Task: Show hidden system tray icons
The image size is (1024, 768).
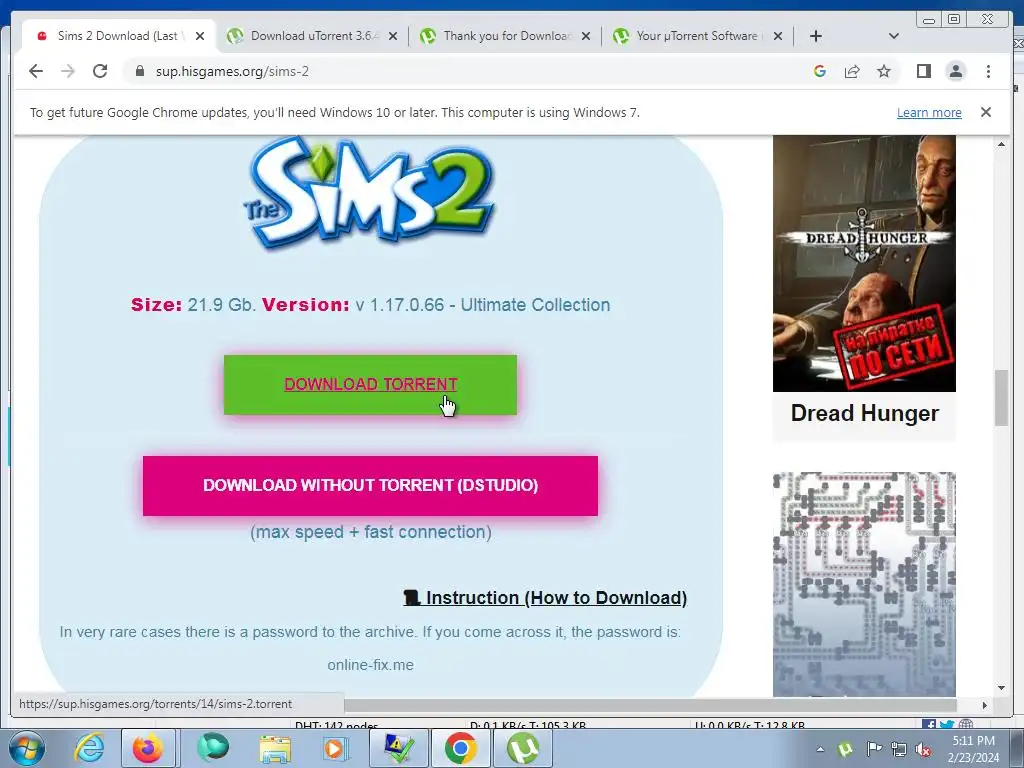Action: [x=820, y=749]
